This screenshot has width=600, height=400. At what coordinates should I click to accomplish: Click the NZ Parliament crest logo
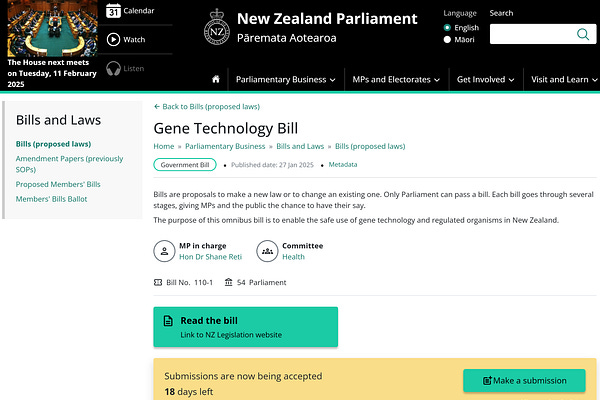[217, 27]
